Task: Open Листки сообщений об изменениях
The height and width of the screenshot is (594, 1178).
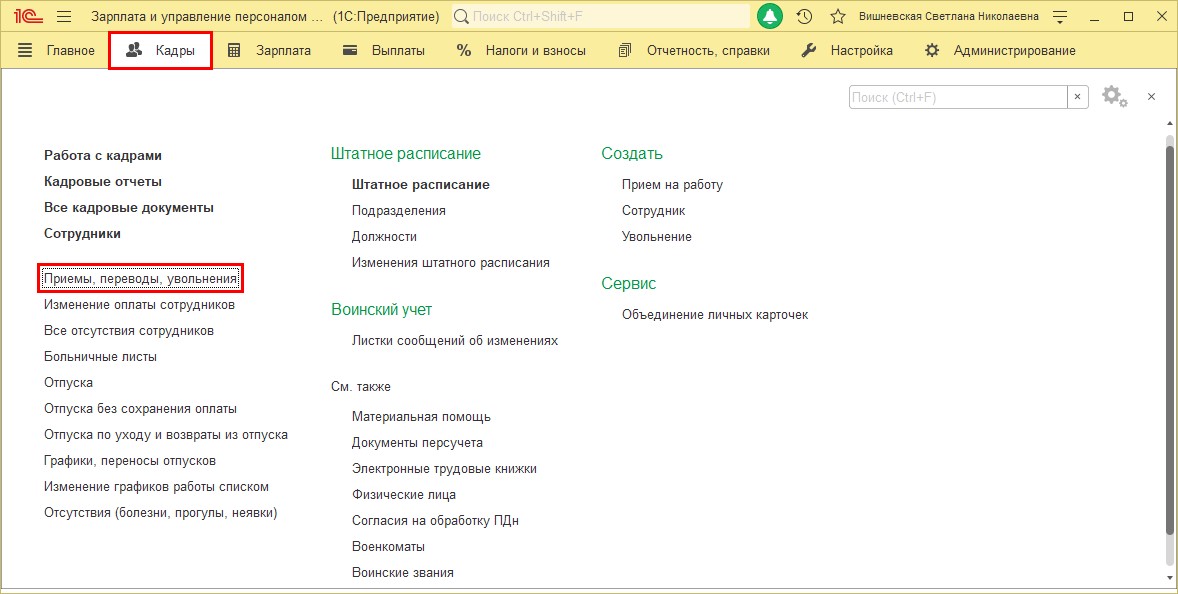Action: pyautogui.click(x=455, y=341)
